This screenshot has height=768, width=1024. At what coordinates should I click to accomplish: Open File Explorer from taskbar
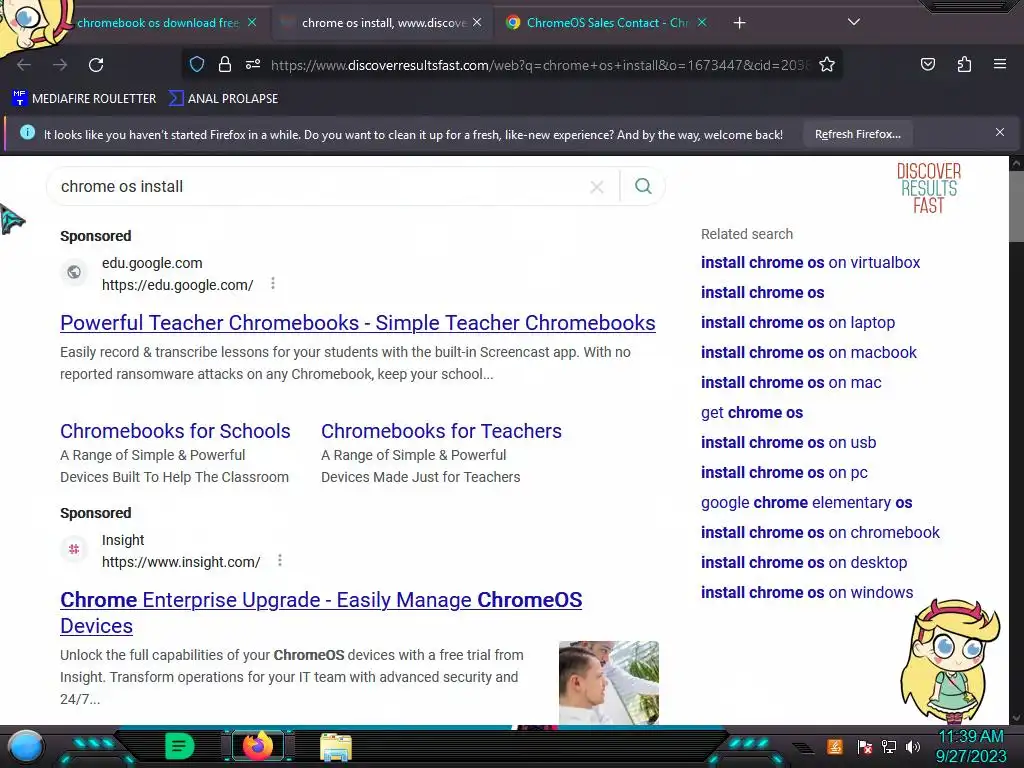tap(336, 747)
